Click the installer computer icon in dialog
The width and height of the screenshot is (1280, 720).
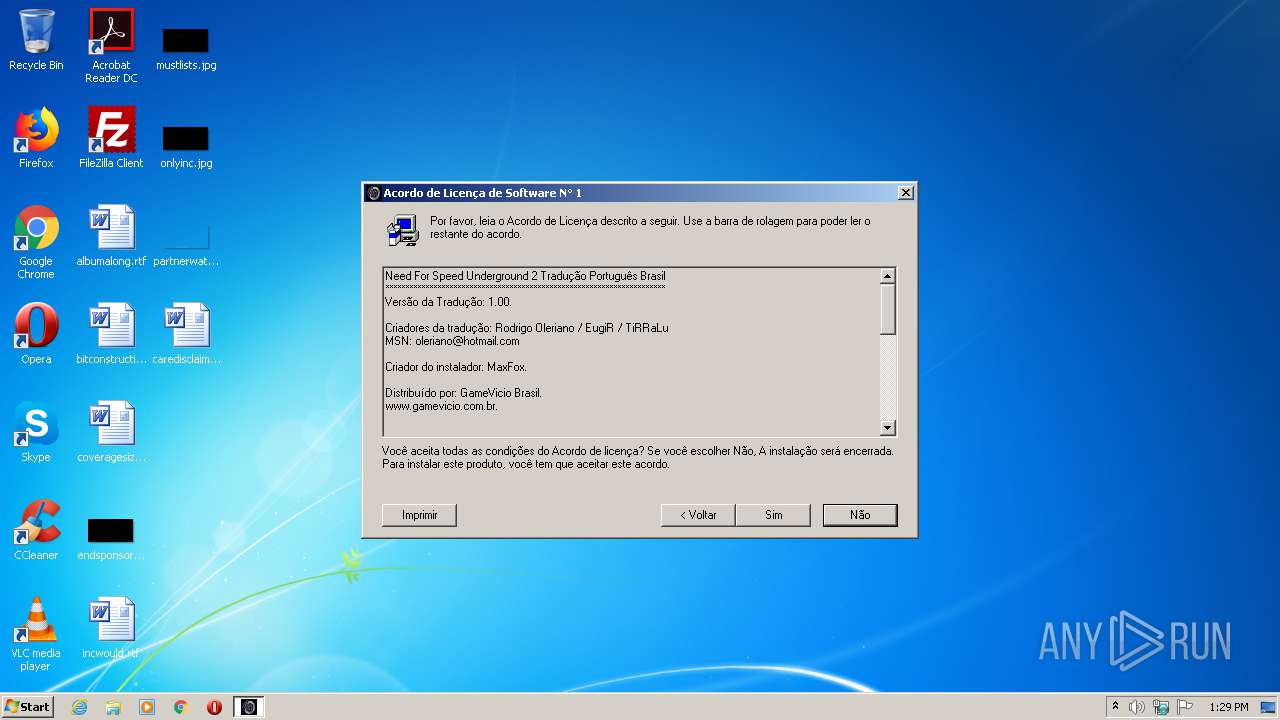(403, 230)
